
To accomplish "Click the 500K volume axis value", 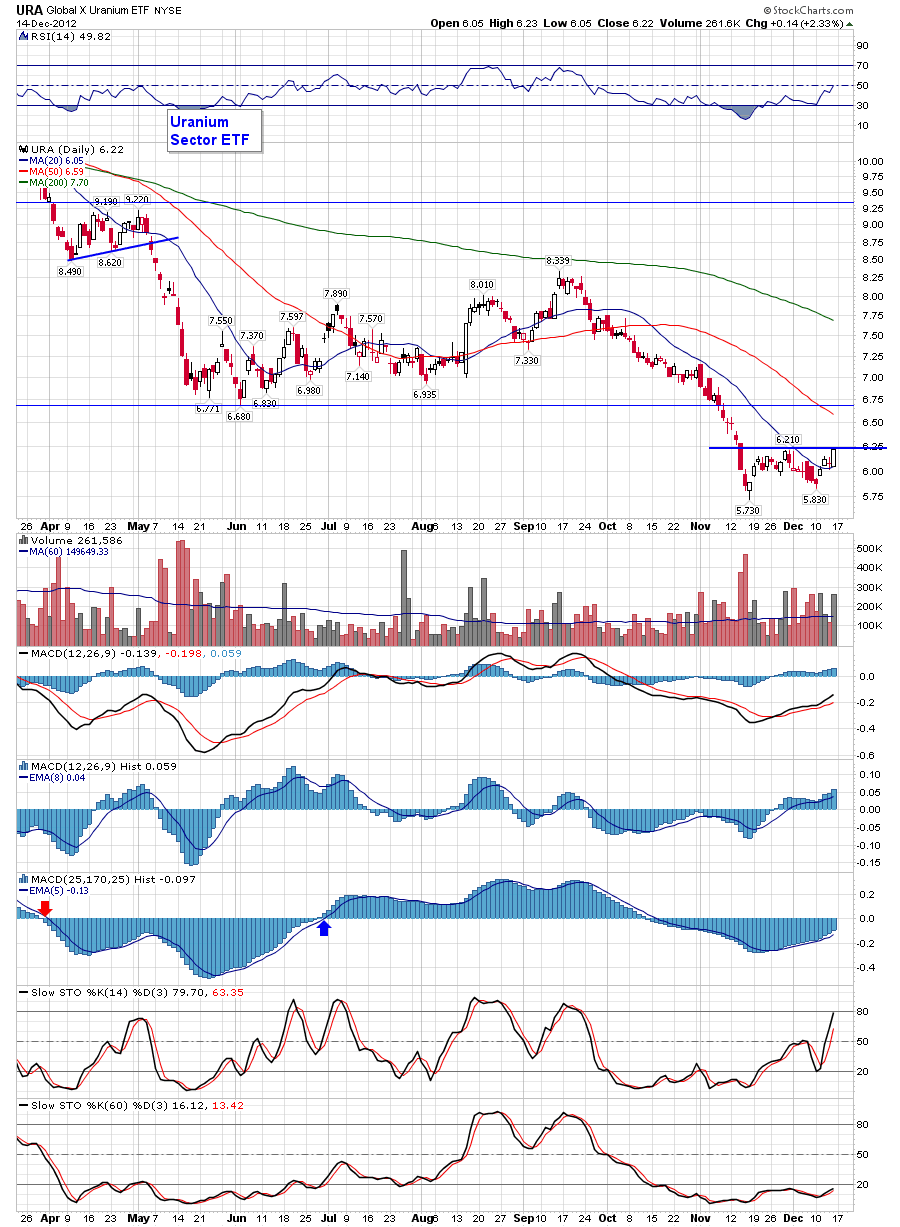I will (x=869, y=549).
